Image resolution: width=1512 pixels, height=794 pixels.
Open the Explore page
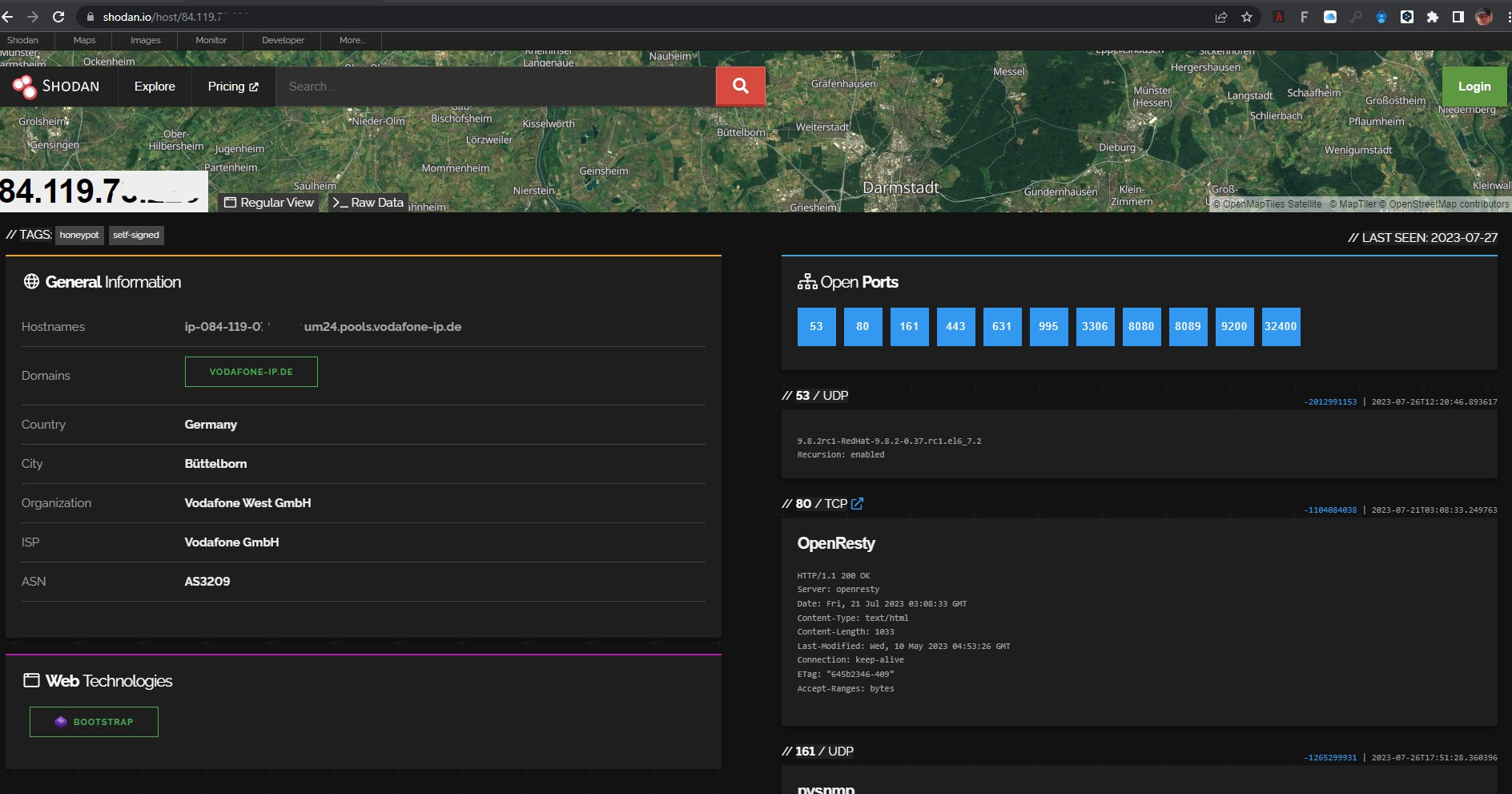(155, 86)
